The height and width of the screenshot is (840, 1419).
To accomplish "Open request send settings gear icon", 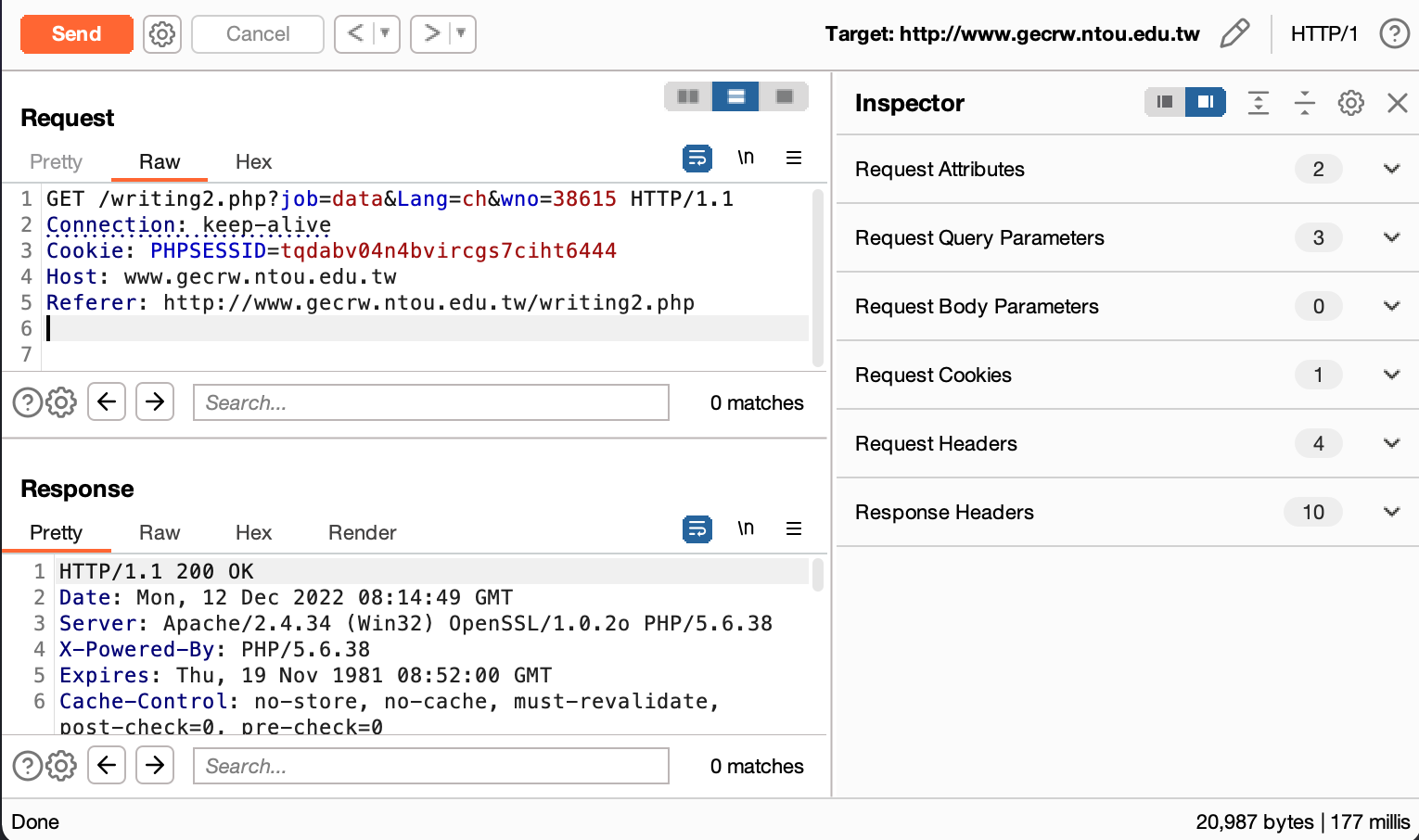I will 162,34.
